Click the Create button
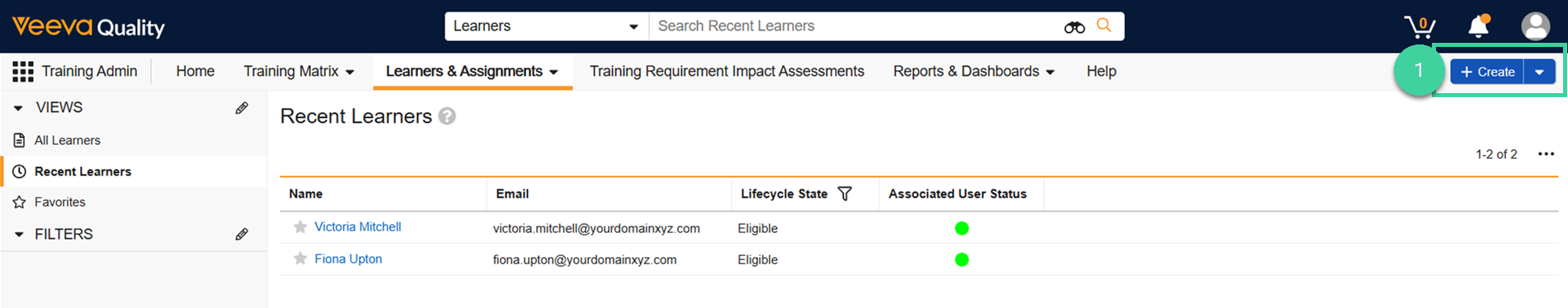Viewport: 1568px width, 308px height. click(1487, 72)
